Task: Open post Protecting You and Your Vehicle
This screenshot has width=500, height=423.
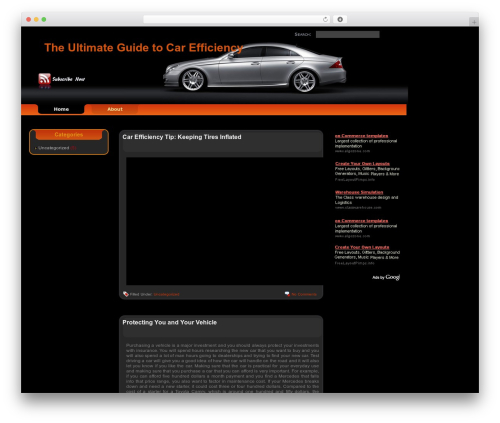Action: pyautogui.click(x=170, y=322)
